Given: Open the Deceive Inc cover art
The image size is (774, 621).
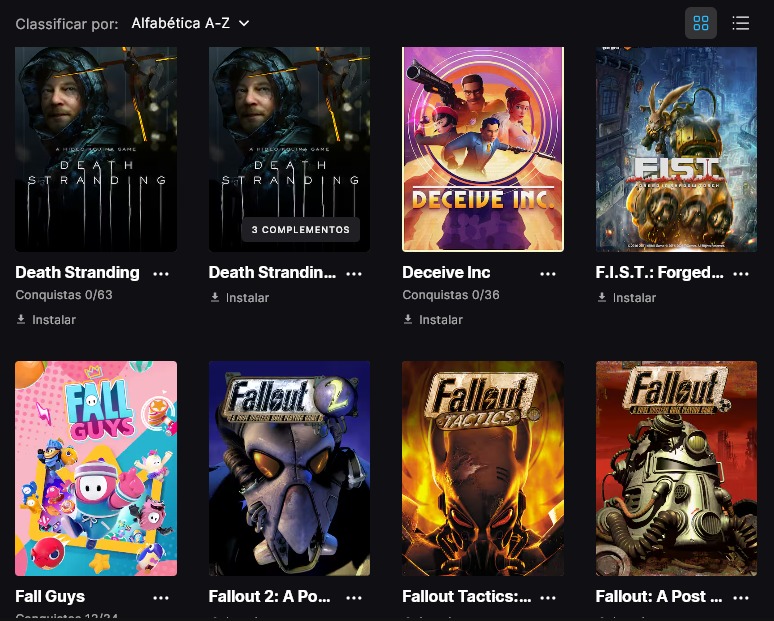Looking at the screenshot, I should 483,148.
